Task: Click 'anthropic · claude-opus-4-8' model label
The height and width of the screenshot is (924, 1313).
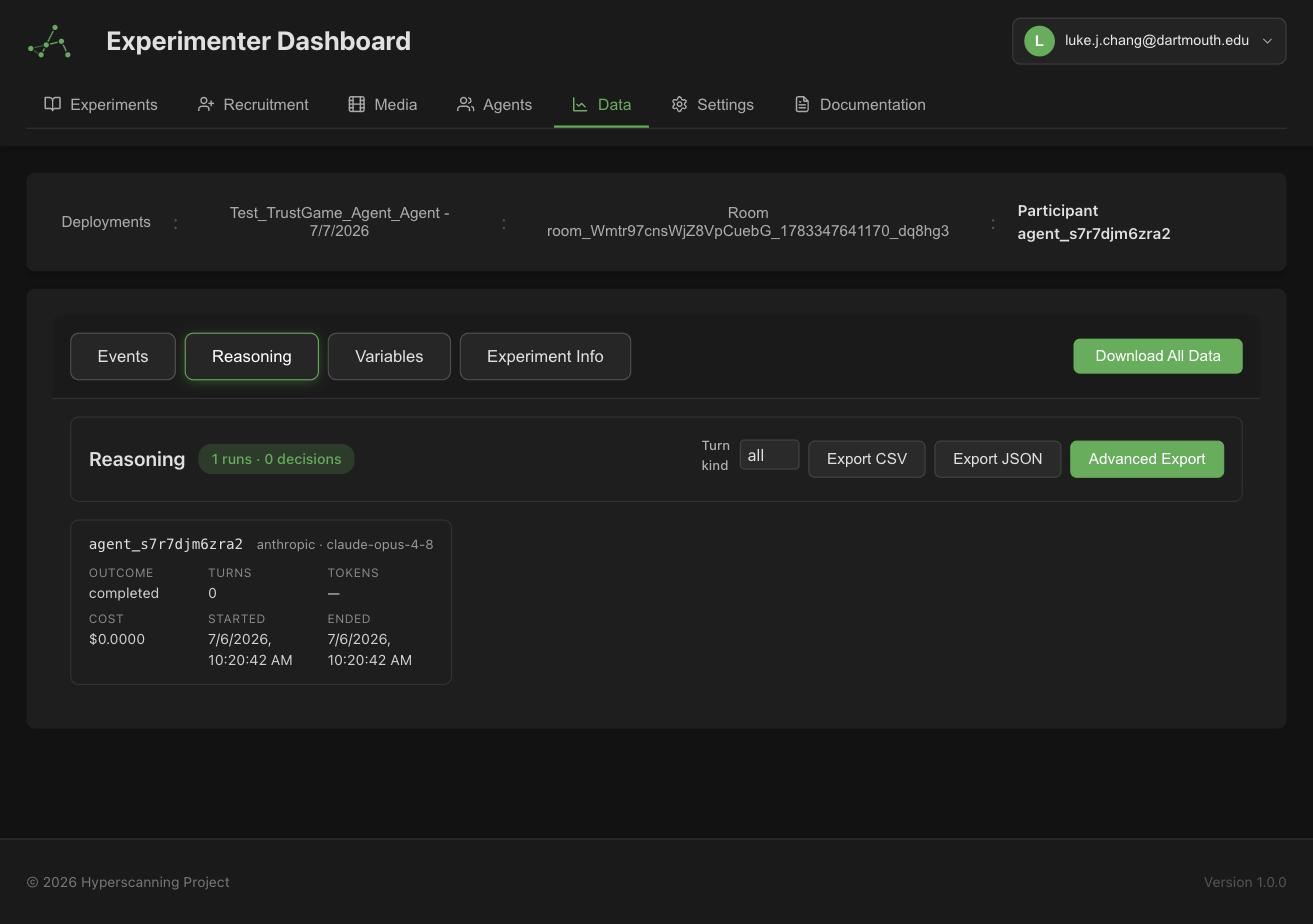Action: coord(345,544)
